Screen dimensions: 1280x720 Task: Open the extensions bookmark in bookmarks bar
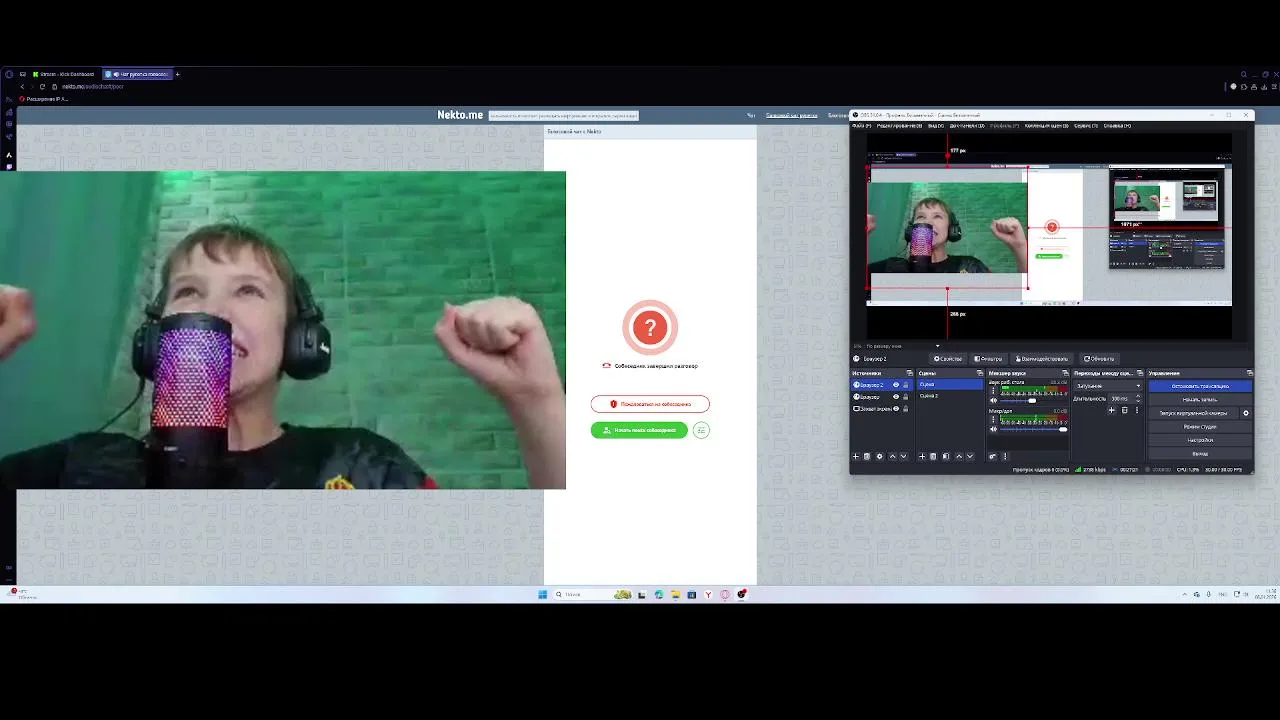[44, 99]
